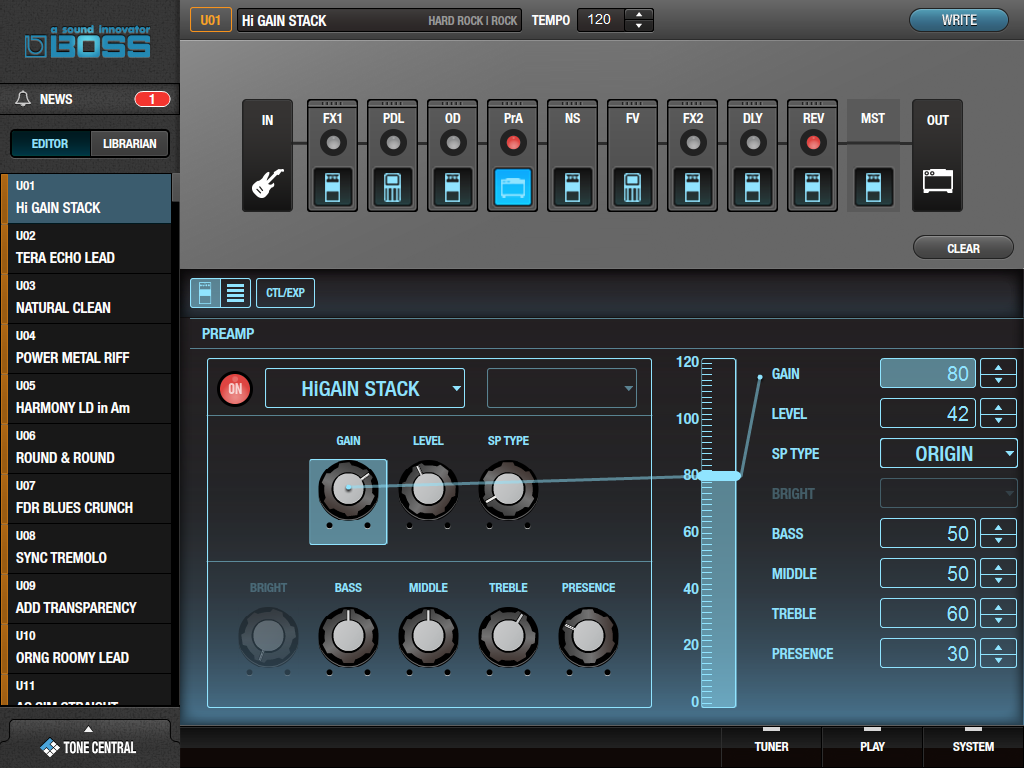Open the SP TYPE ORIGIN dropdown
The image size is (1024, 768).
[x=948, y=453]
